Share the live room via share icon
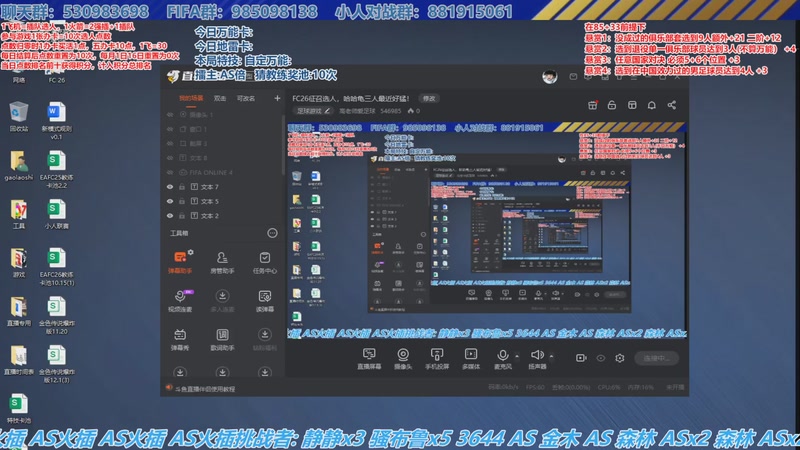Screen dimensions: 800x450 pyautogui.click(x=671, y=105)
